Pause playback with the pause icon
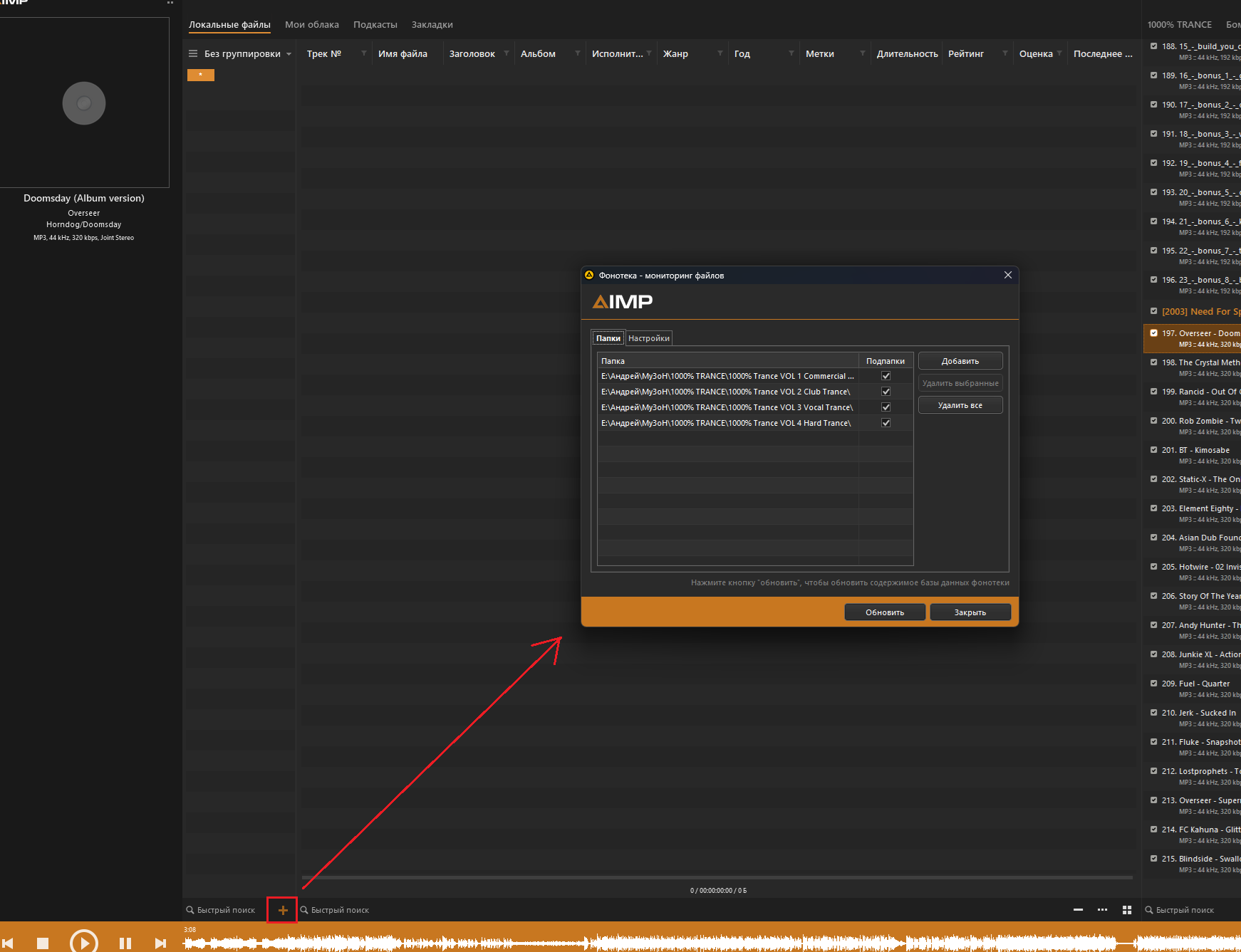This screenshot has height=952, width=1241. click(x=125, y=943)
